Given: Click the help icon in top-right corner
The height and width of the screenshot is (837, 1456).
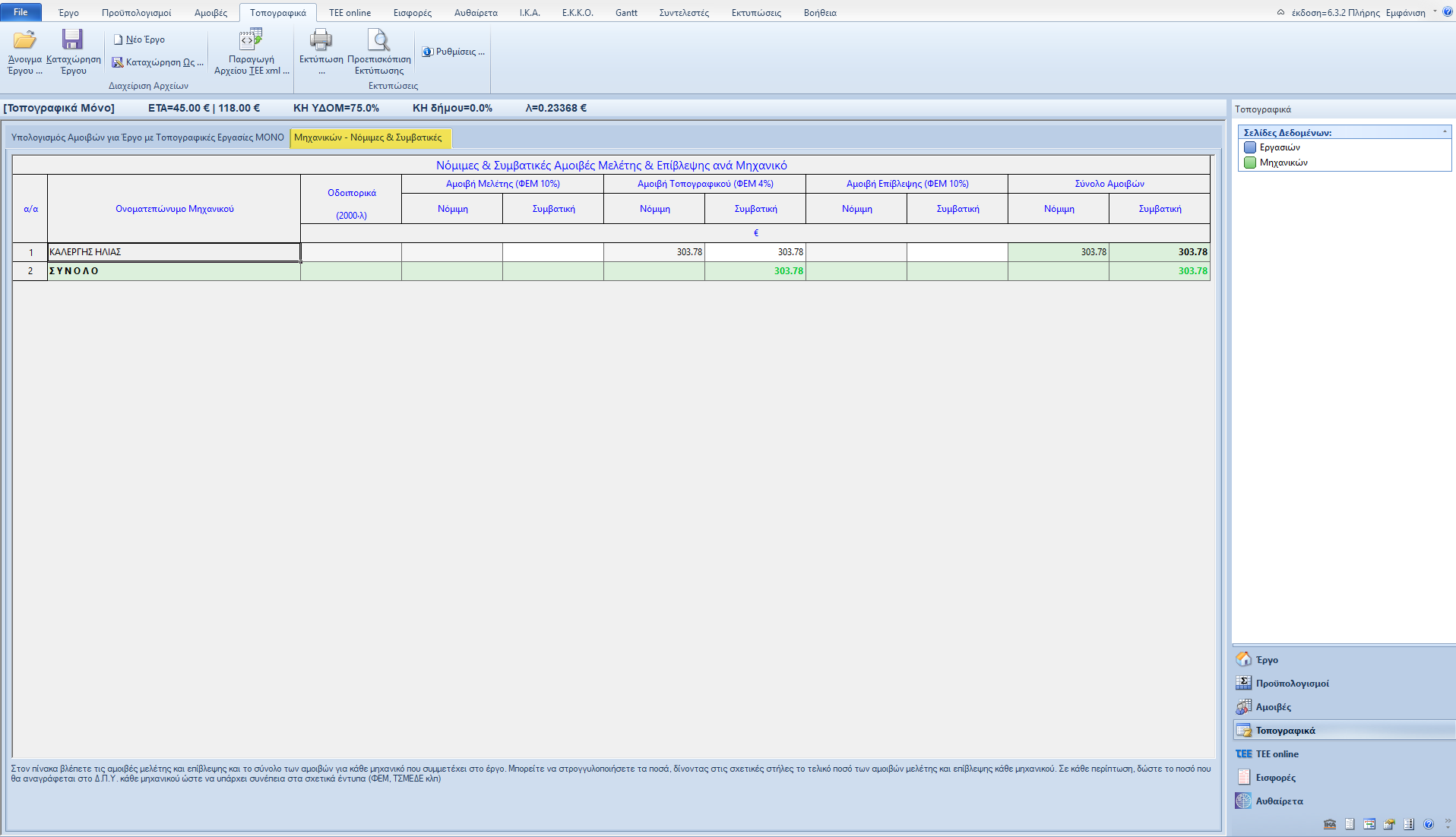Looking at the screenshot, I should pos(1448,12).
